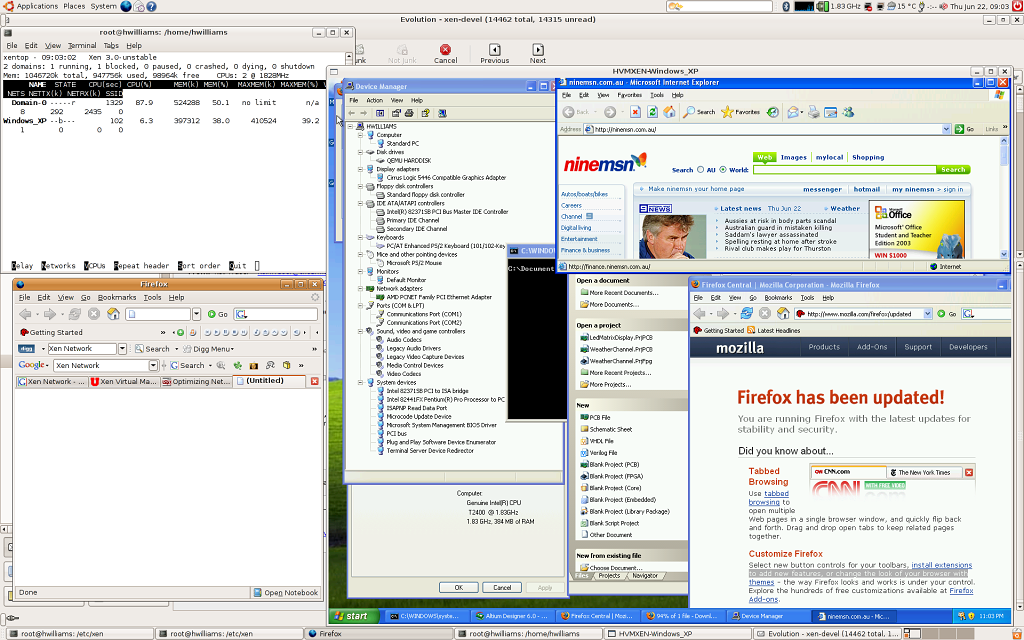The height and width of the screenshot is (640, 1024).
Task: Open Digg Menu dropdown in Firefox
Action: (x=214, y=349)
